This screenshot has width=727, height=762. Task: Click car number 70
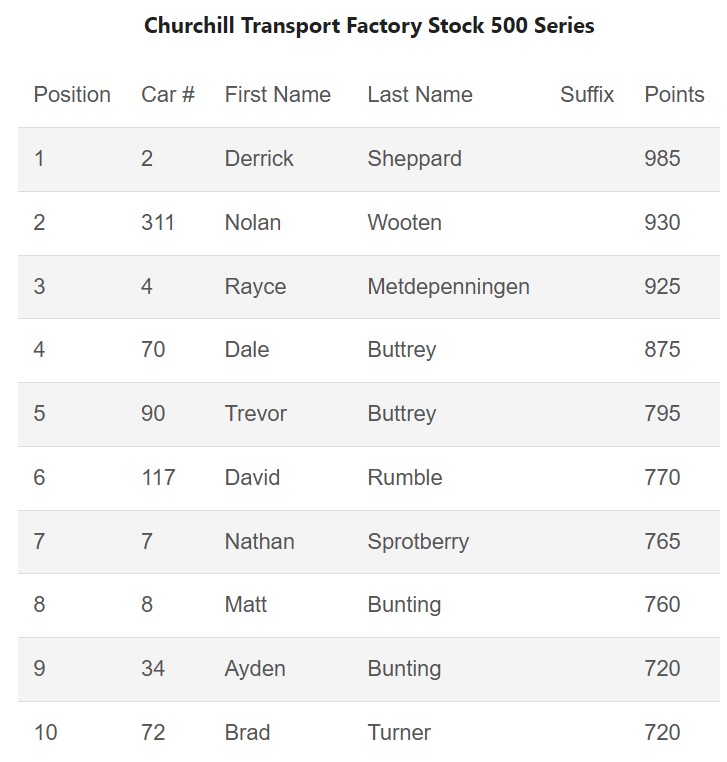153,350
